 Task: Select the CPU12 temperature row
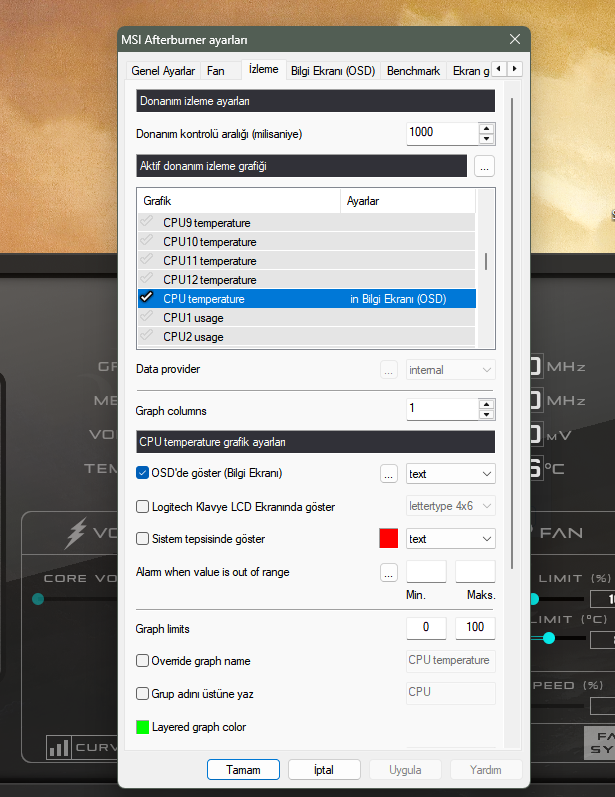click(306, 280)
